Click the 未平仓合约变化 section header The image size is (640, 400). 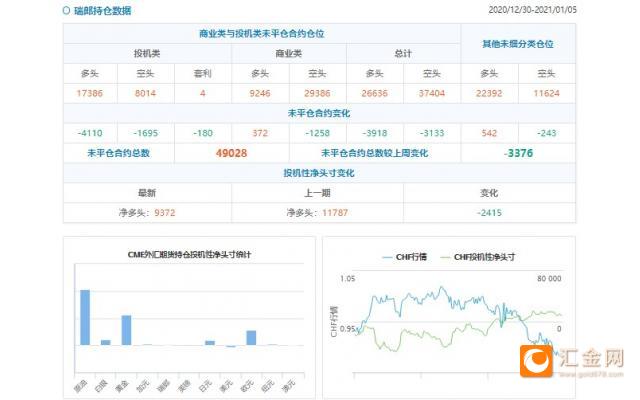319,113
